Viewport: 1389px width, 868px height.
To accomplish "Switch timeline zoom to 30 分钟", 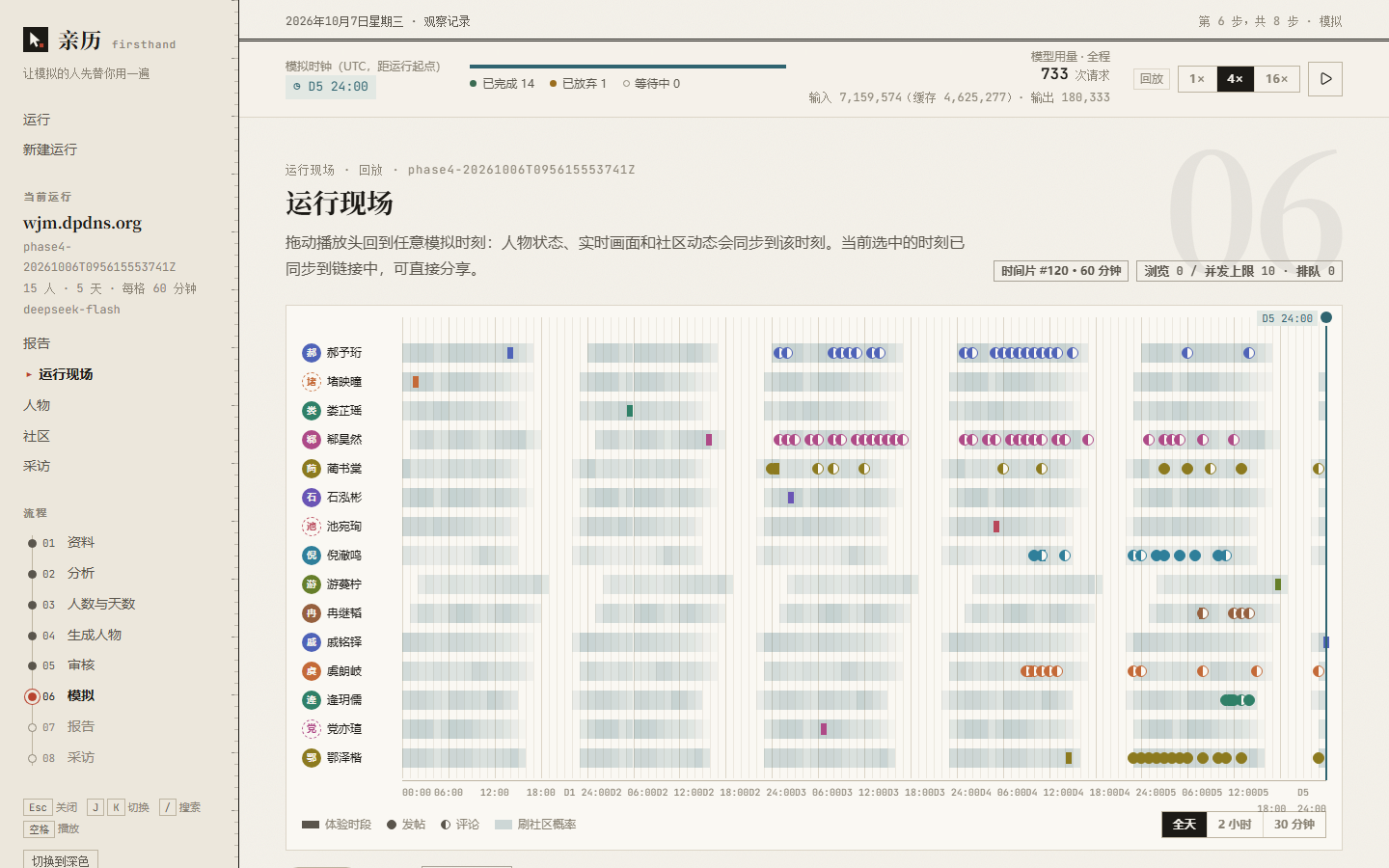I will [1294, 825].
